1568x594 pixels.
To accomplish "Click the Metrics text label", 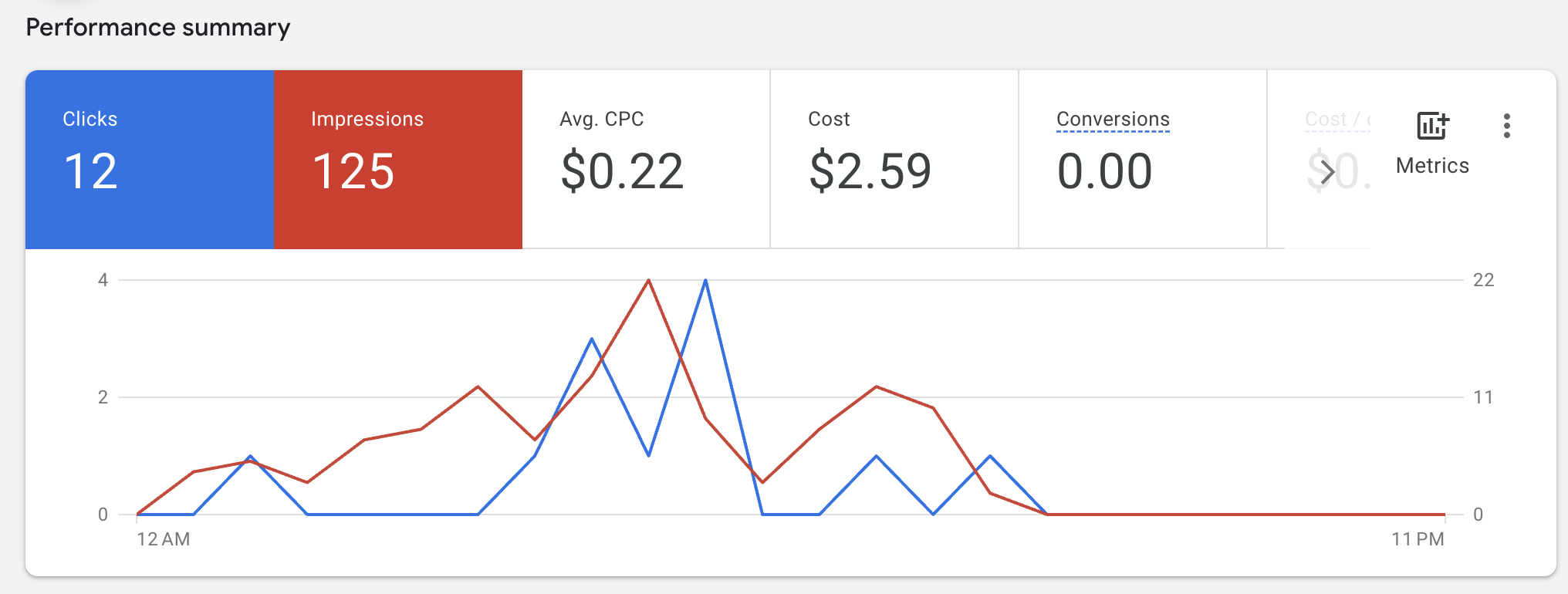I will click(x=1432, y=166).
